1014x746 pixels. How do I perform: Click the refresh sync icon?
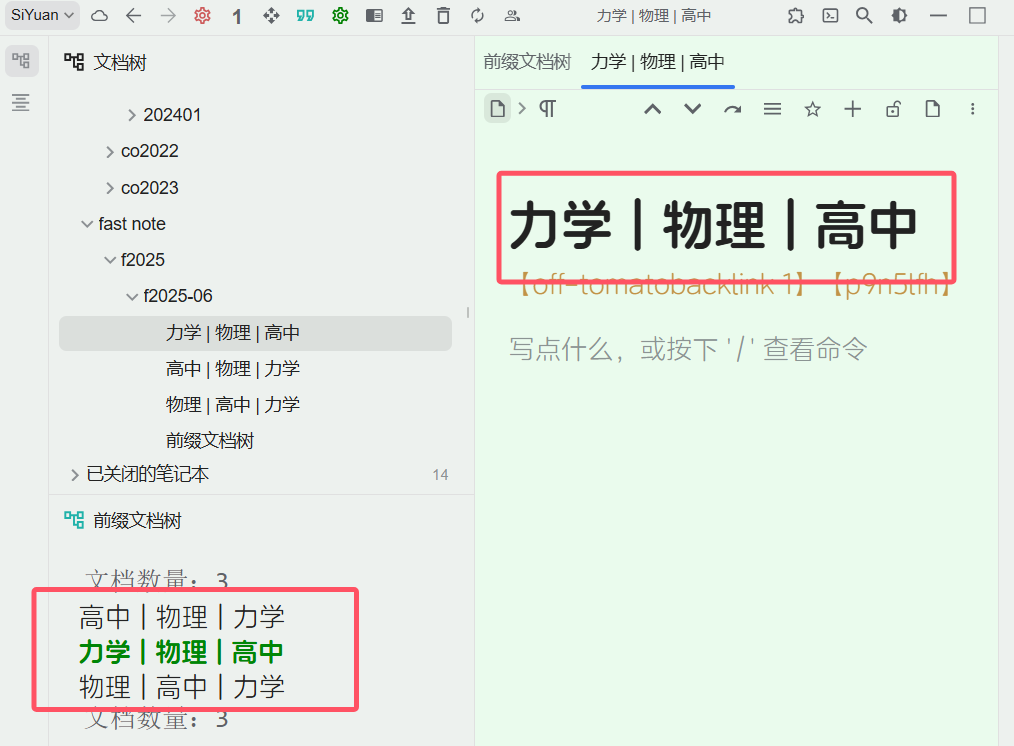tap(477, 16)
